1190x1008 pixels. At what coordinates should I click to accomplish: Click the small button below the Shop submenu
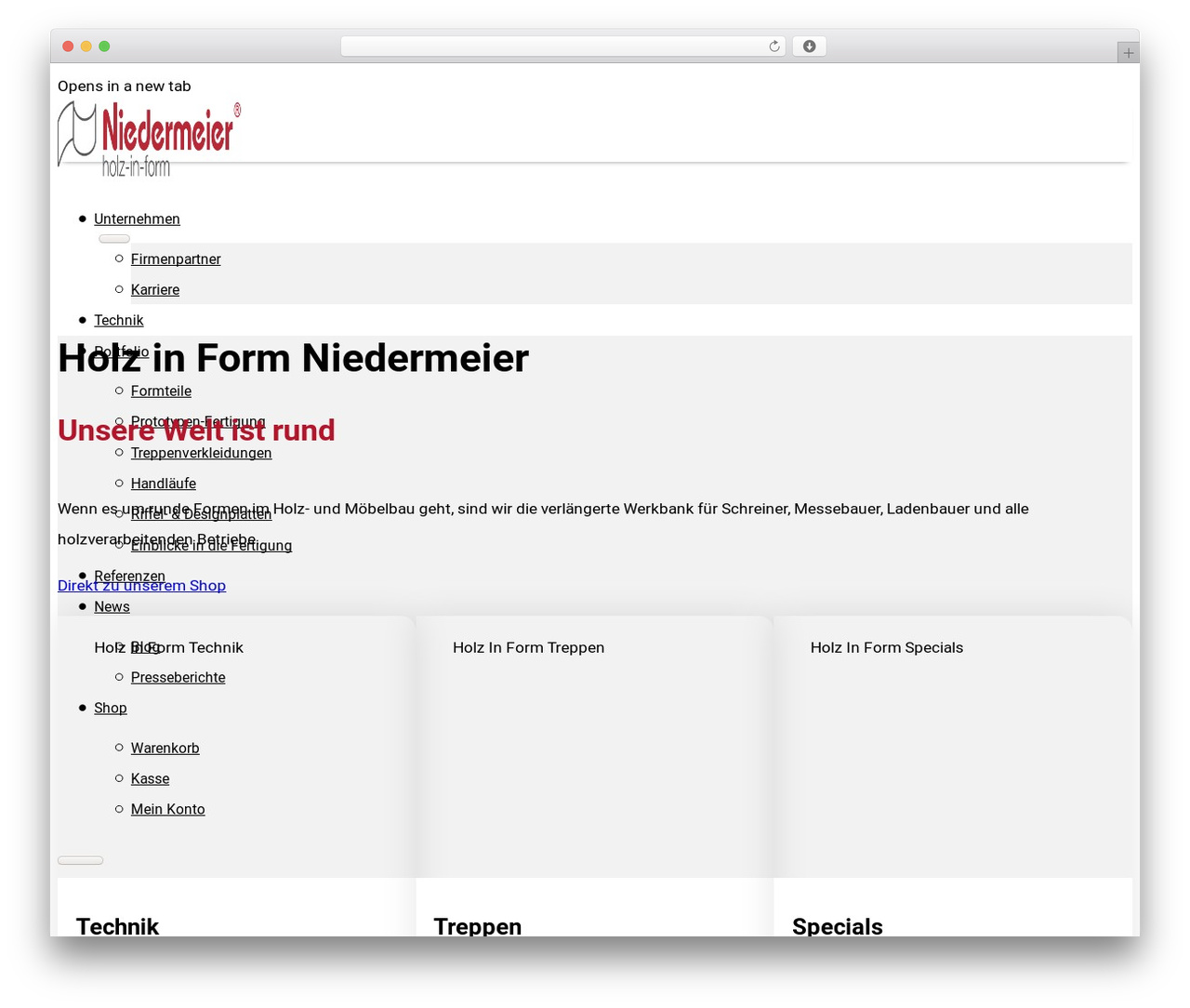(x=80, y=860)
